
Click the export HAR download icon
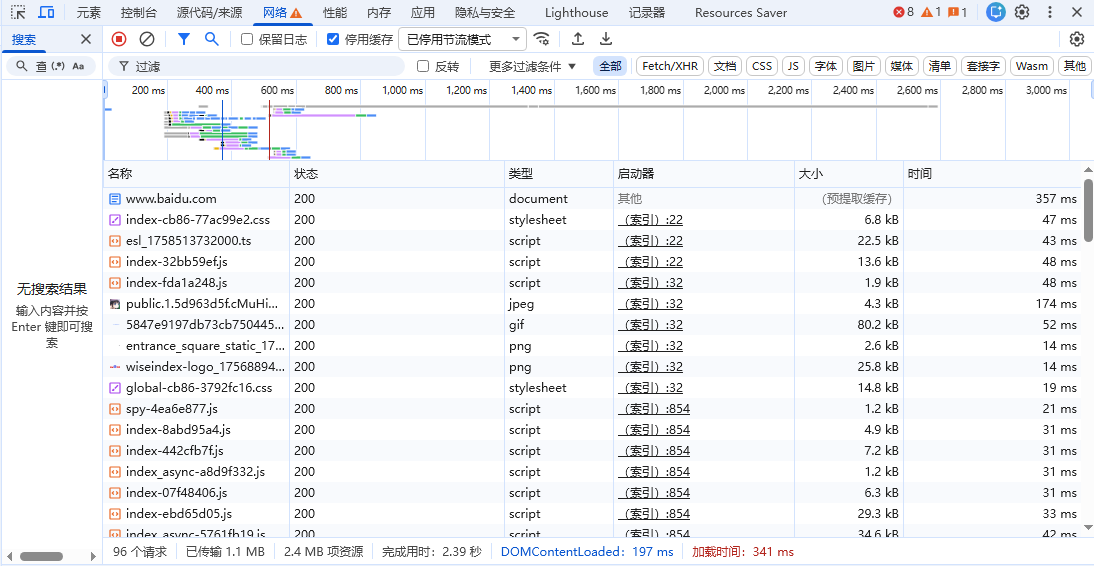tap(606, 39)
